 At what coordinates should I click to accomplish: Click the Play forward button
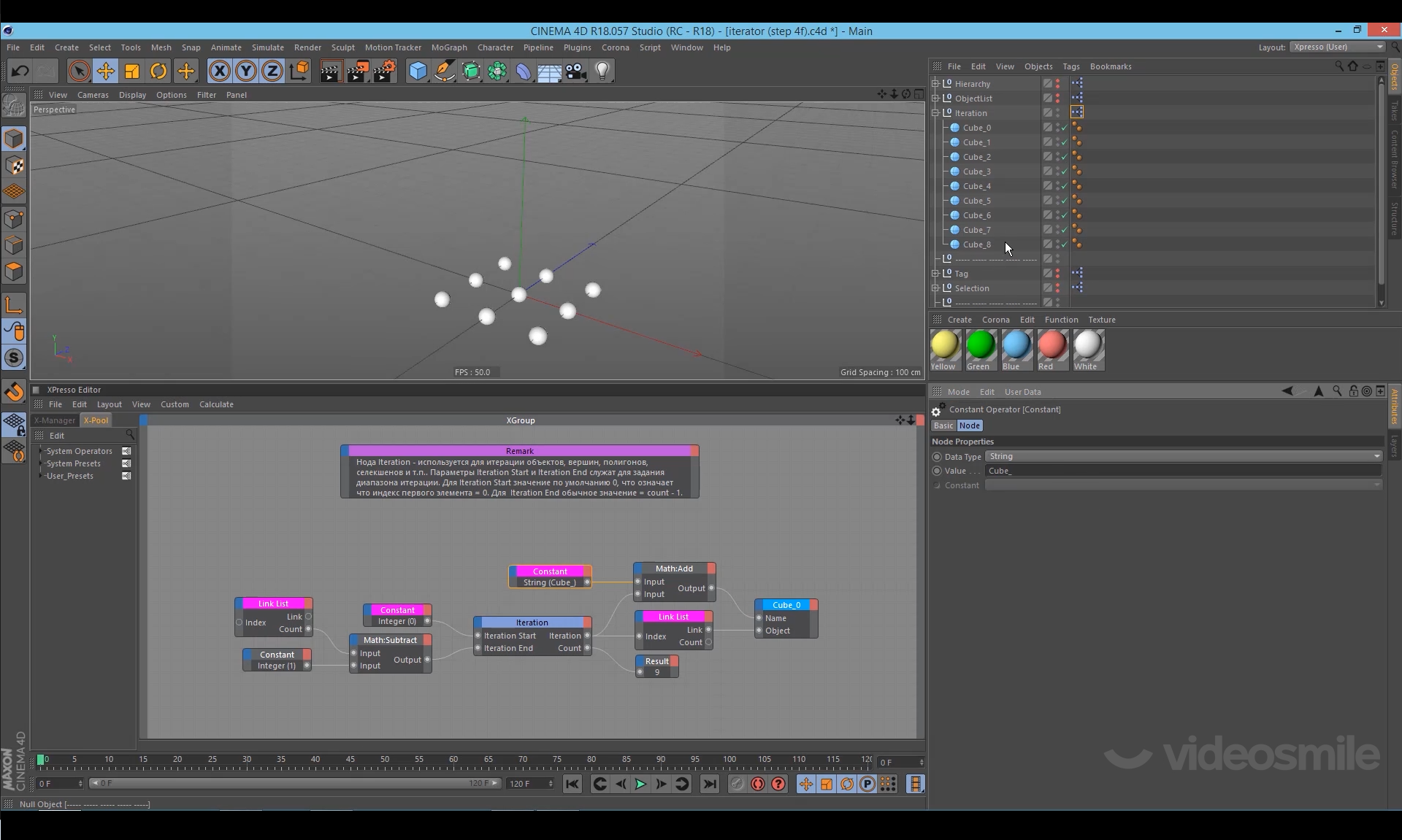tap(640, 784)
